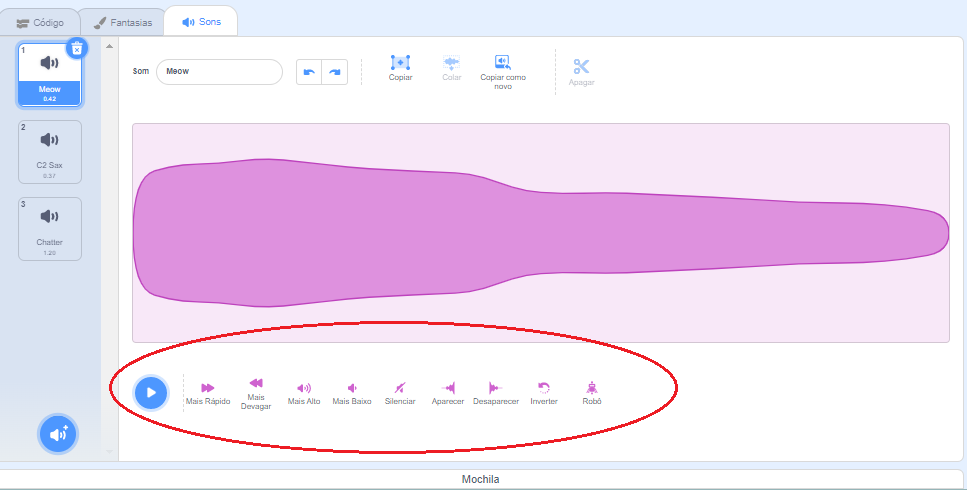
Task: Open the Fantasias tab
Action: tap(121, 22)
